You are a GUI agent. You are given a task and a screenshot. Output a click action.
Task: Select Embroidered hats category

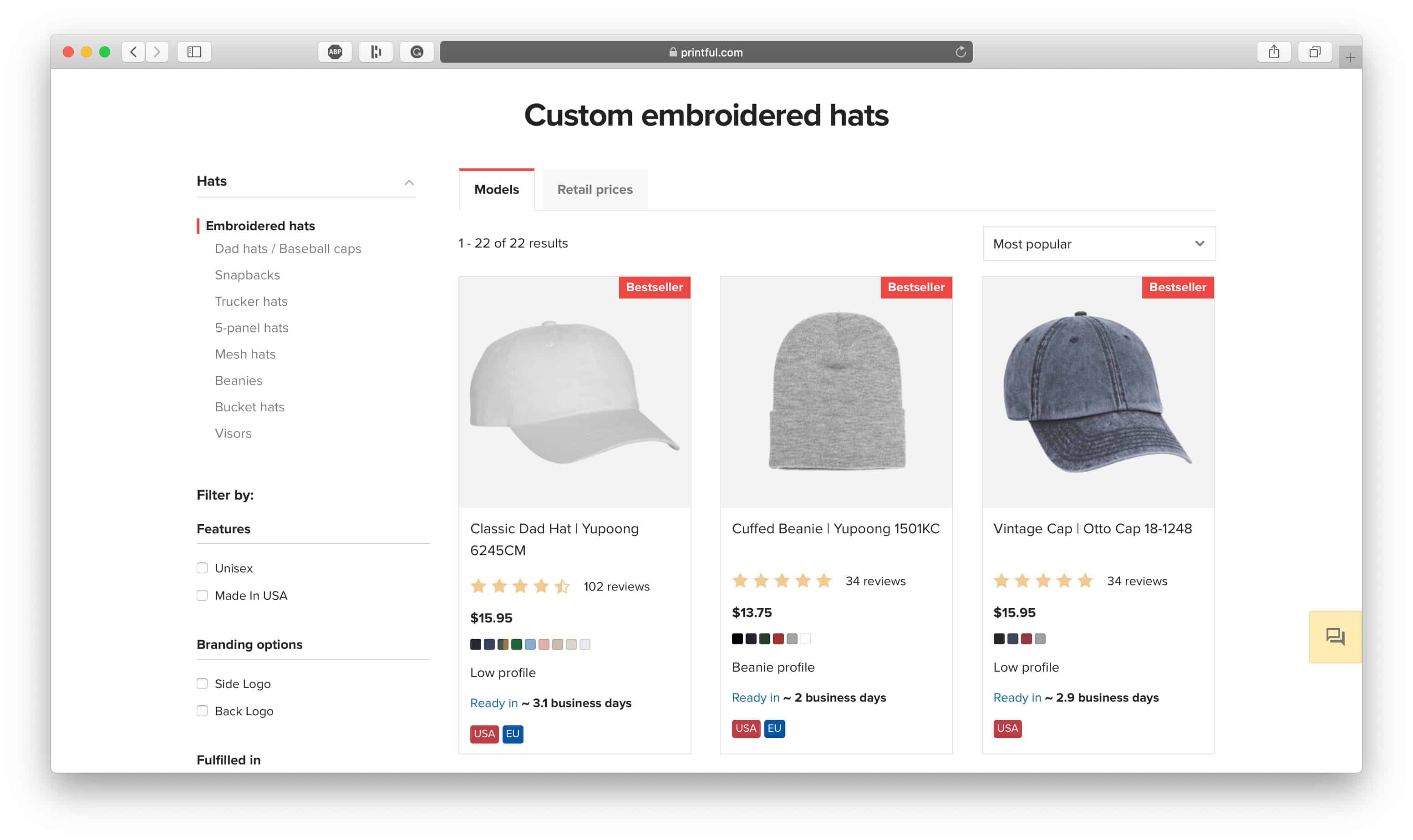(260, 226)
